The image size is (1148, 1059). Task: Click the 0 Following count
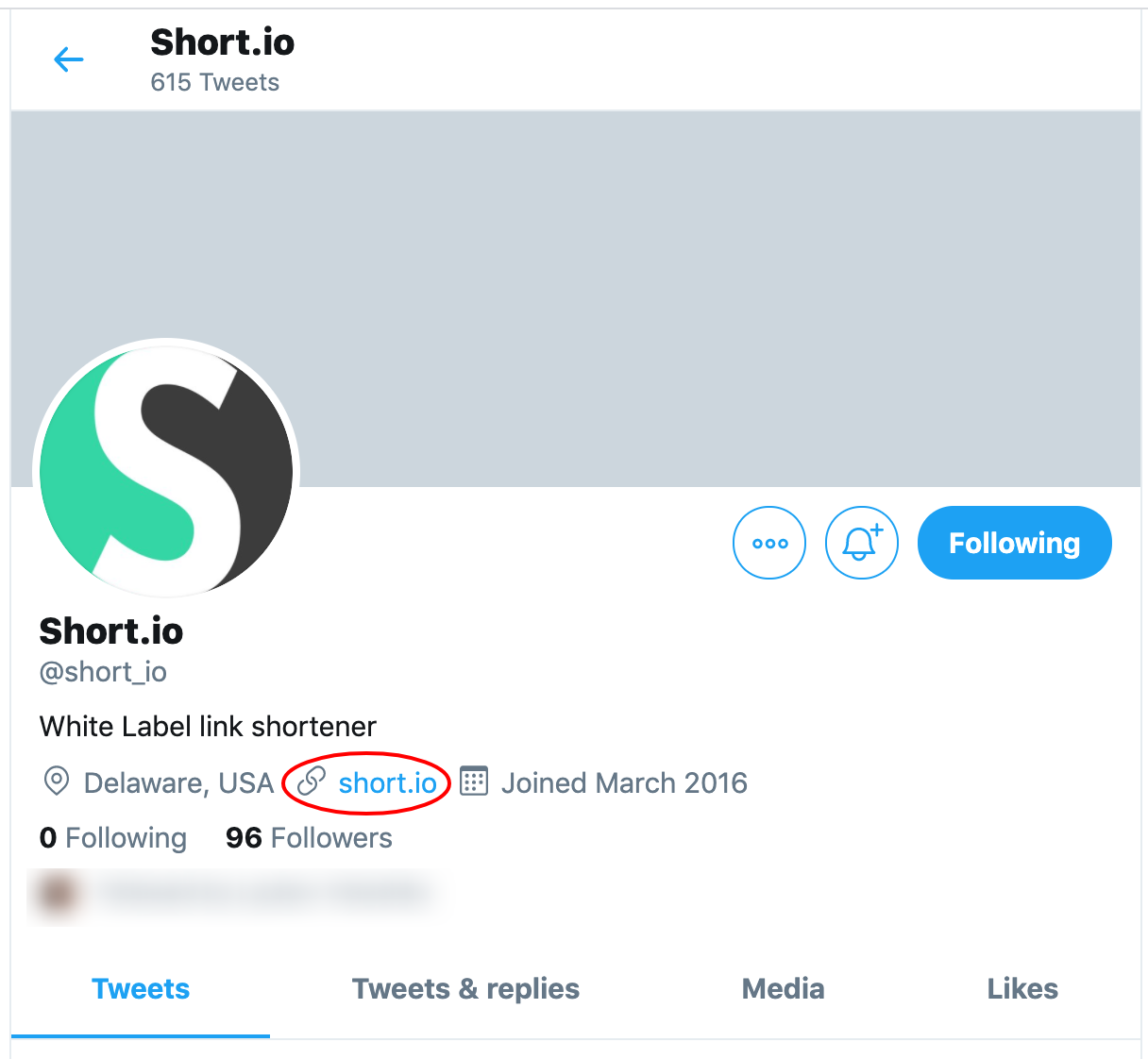pos(112,837)
